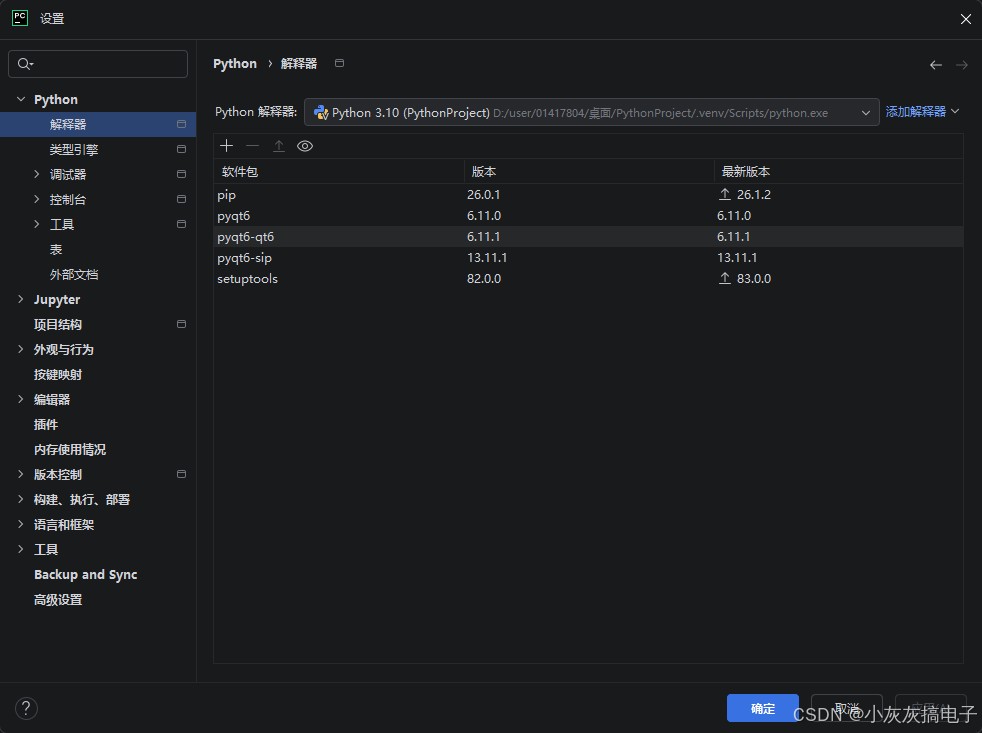The image size is (982, 733).
Task: Click the search magnifier icon
Action: click(x=24, y=64)
